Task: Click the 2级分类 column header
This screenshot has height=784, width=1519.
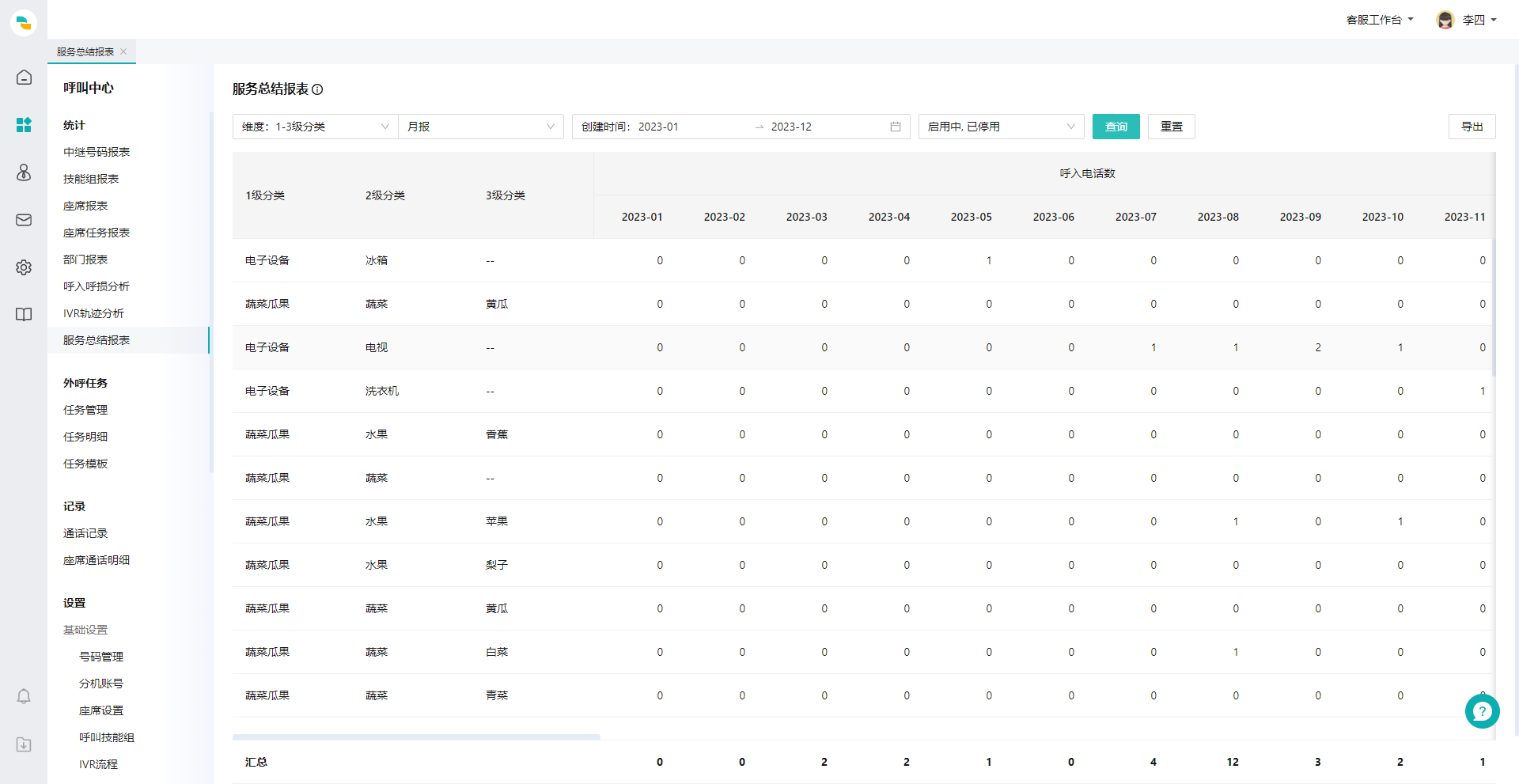Action: pos(385,195)
